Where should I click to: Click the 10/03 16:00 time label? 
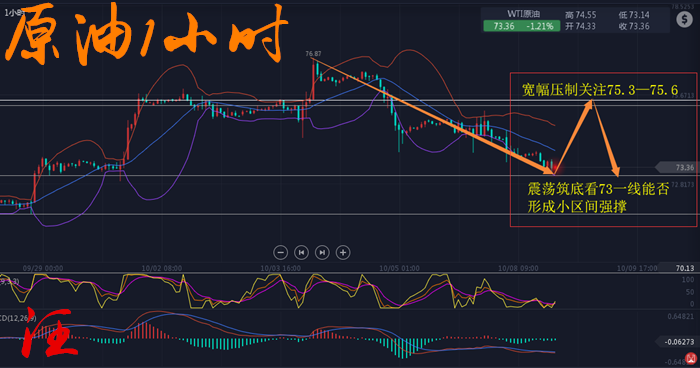pyautogui.click(x=280, y=268)
